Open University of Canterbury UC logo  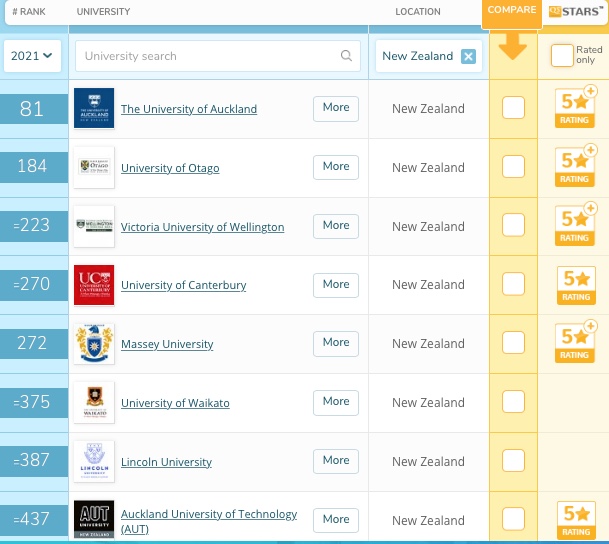94,285
